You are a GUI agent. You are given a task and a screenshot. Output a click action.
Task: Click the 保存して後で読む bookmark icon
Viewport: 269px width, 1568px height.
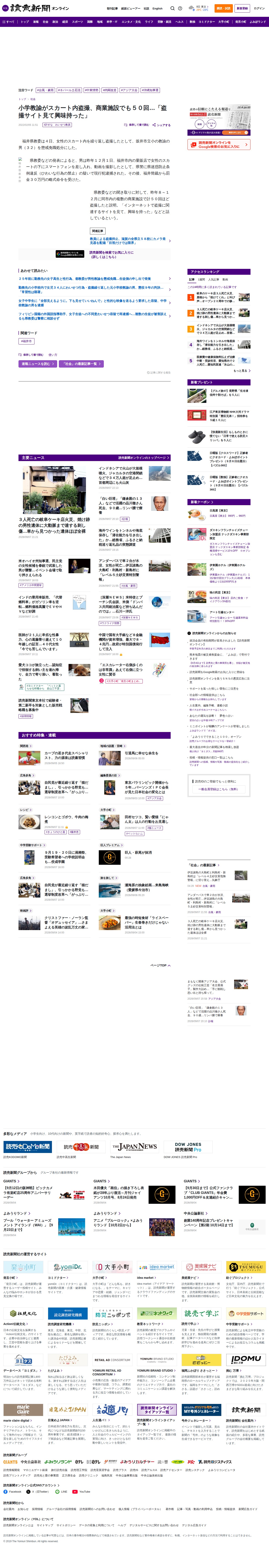(126, 125)
